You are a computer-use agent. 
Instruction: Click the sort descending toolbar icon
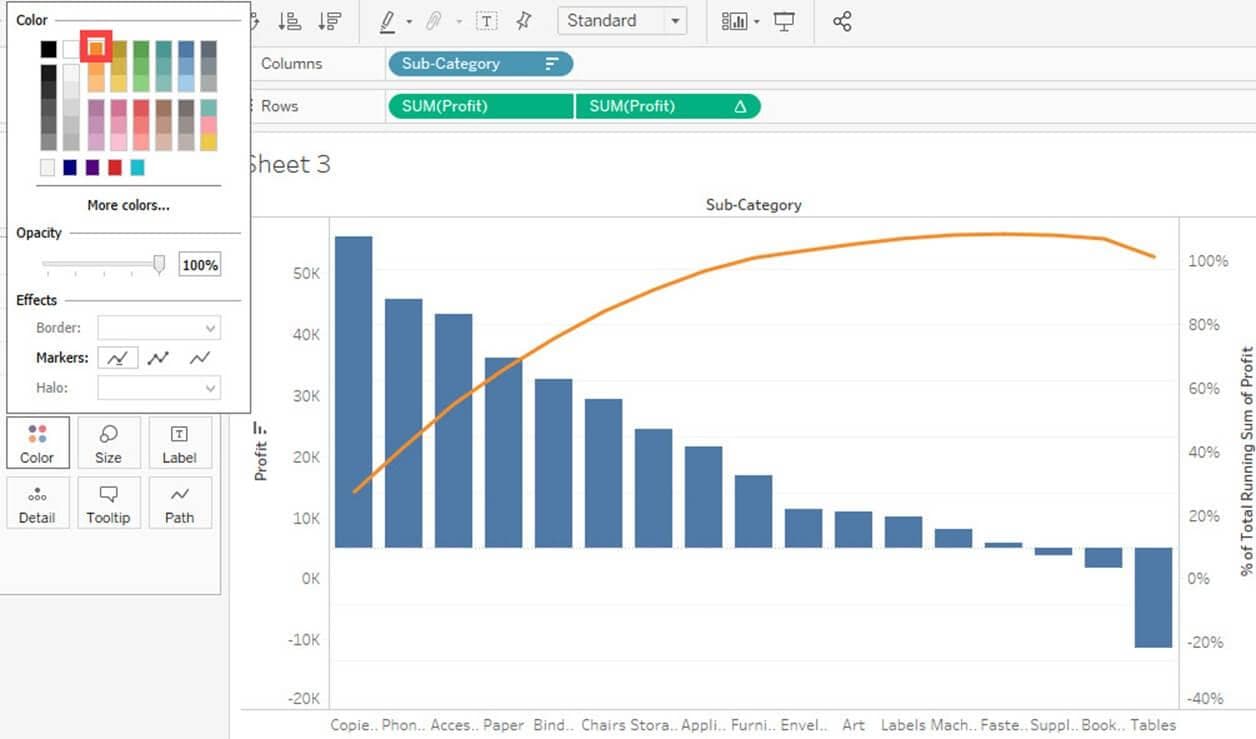(330, 20)
